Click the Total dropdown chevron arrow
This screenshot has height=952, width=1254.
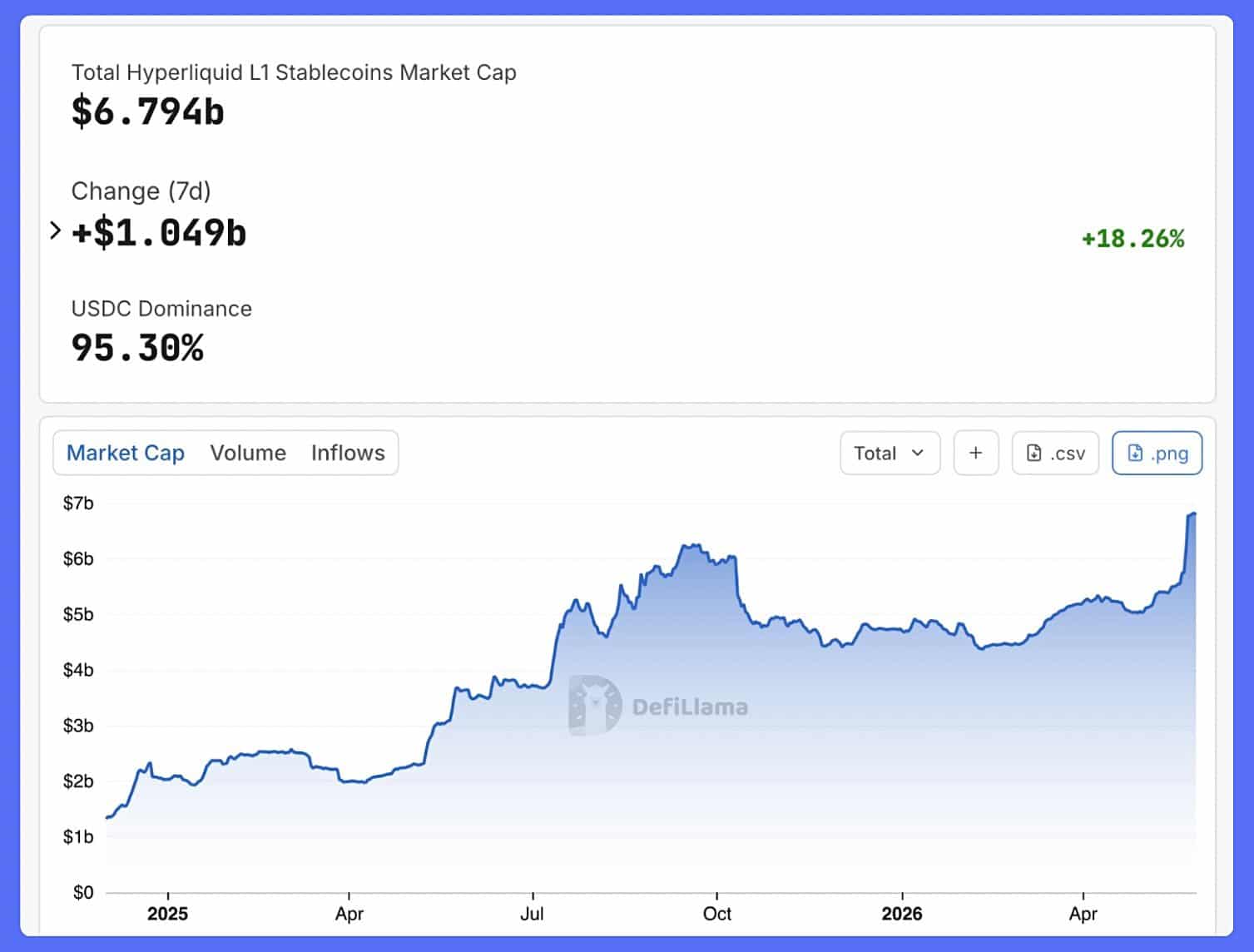coord(918,453)
